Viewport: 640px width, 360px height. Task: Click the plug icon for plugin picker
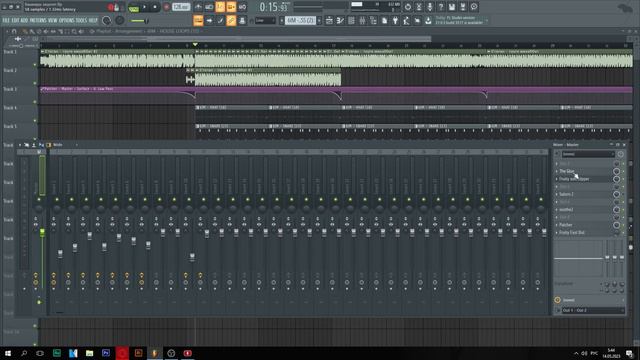click(395, 20)
